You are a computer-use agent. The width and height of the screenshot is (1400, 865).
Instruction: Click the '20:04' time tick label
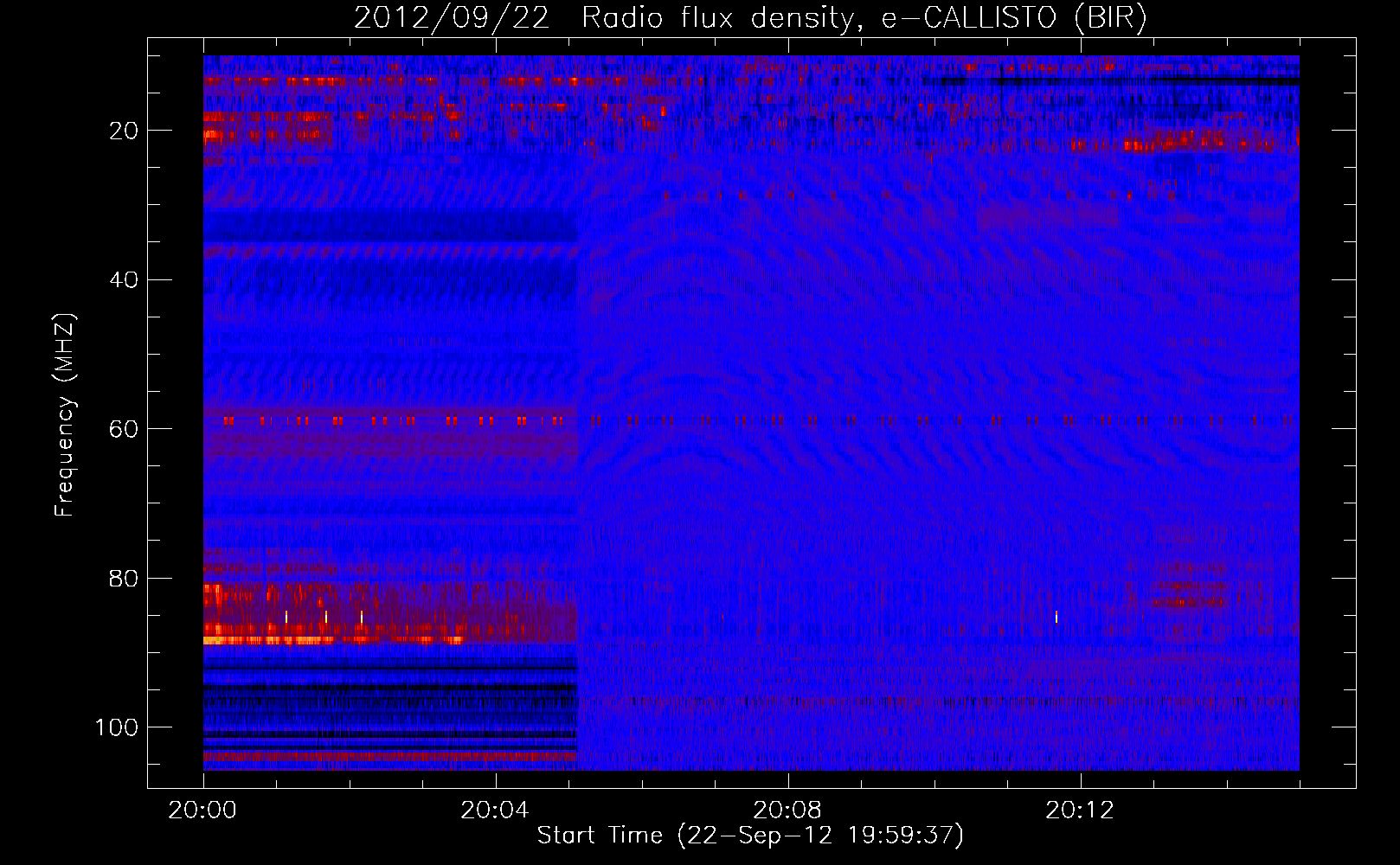[495, 811]
